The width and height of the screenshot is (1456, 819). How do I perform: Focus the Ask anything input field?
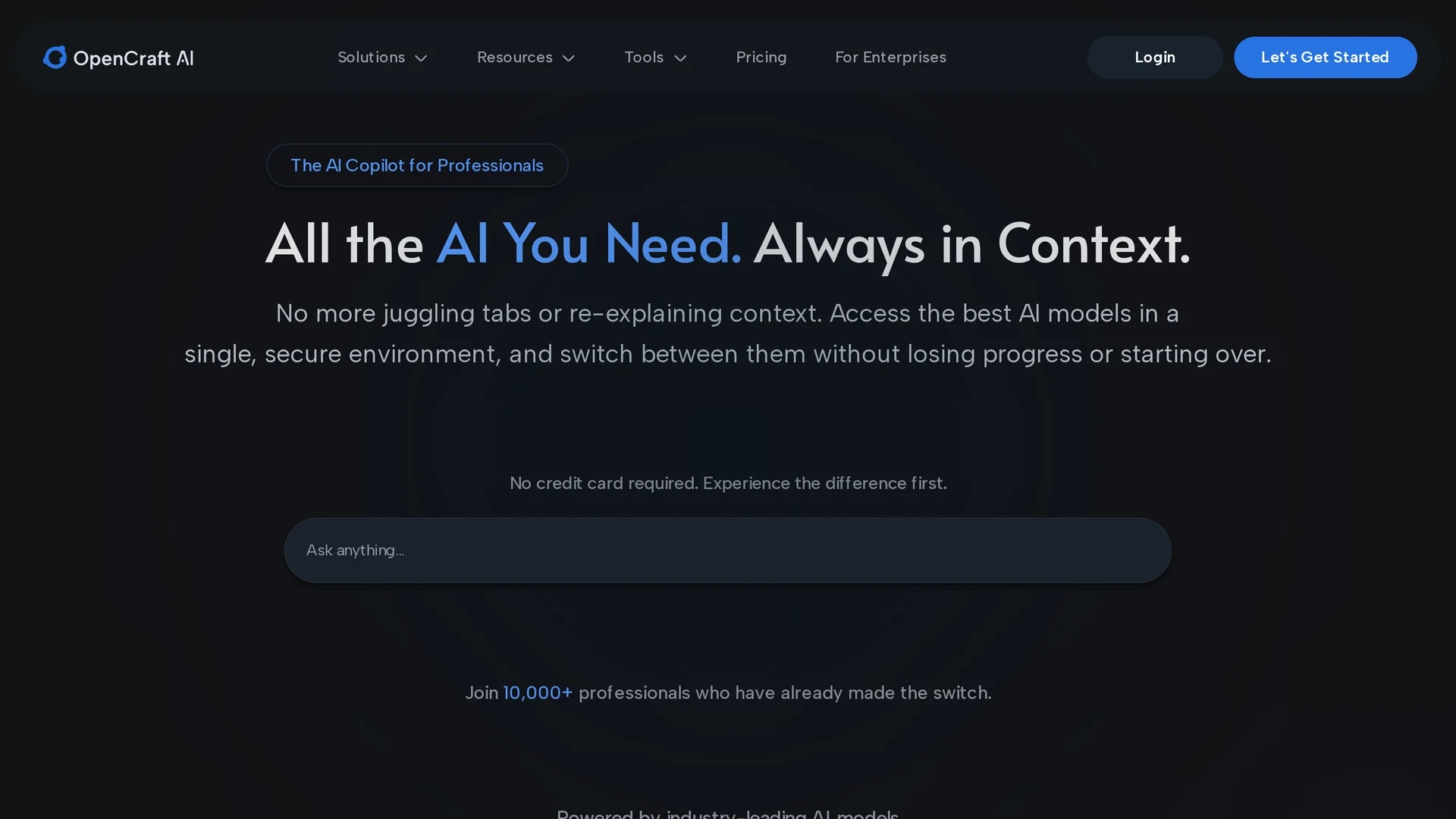[x=727, y=551]
